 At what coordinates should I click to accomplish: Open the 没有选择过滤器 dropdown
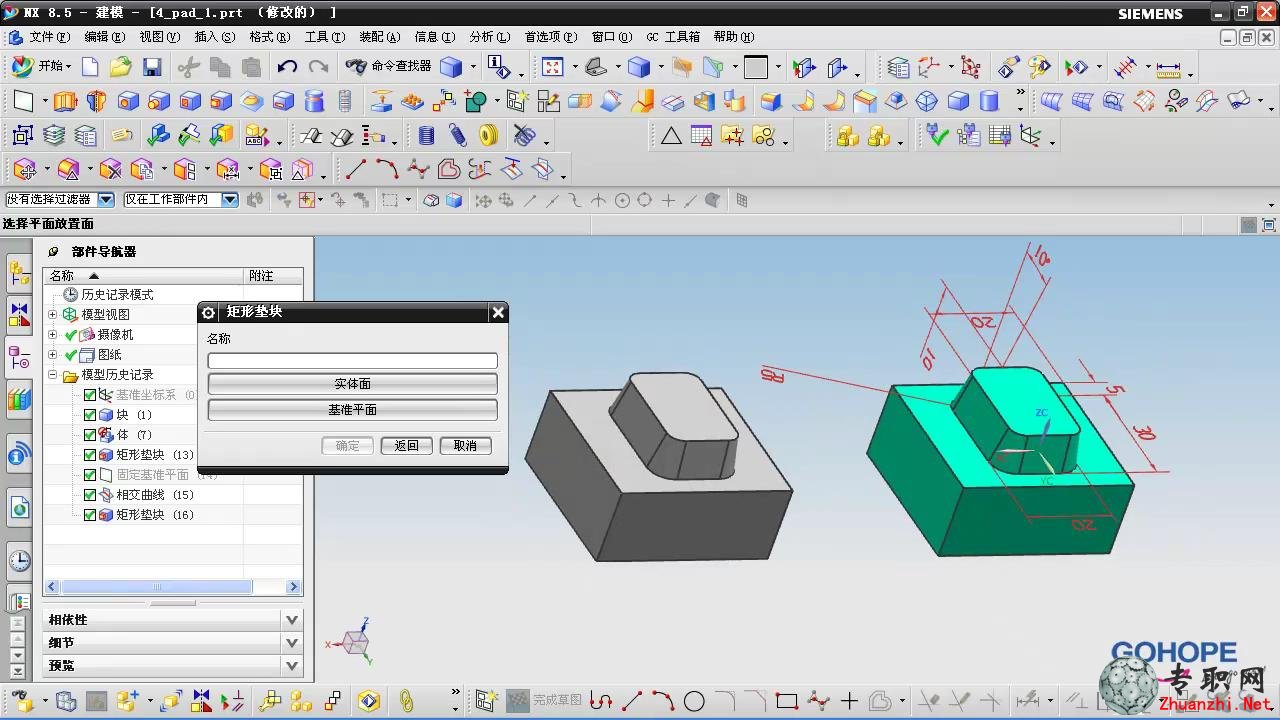(105, 200)
